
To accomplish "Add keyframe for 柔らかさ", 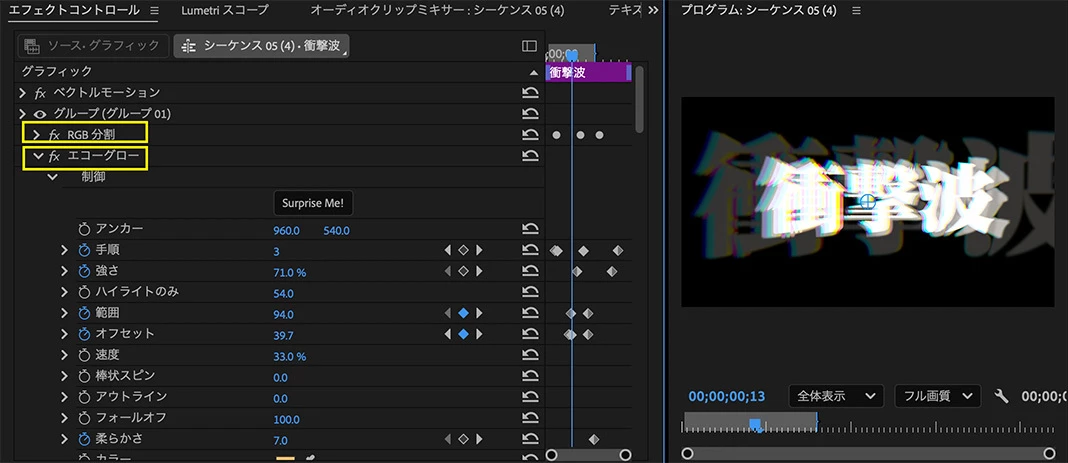I will [x=463, y=439].
